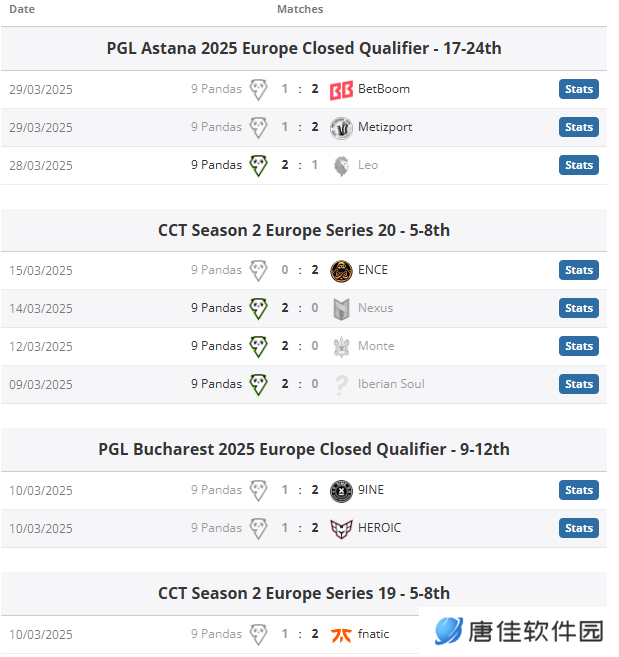Viewport: 619px width, 657px height.
Task: Click the 9INE team logo
Action: click(x=341, y=491)
